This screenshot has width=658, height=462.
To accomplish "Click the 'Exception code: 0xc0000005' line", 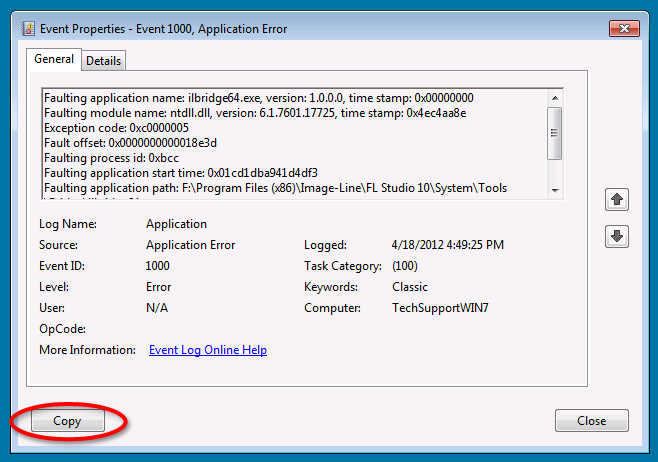I will click(x=116, y=128).
